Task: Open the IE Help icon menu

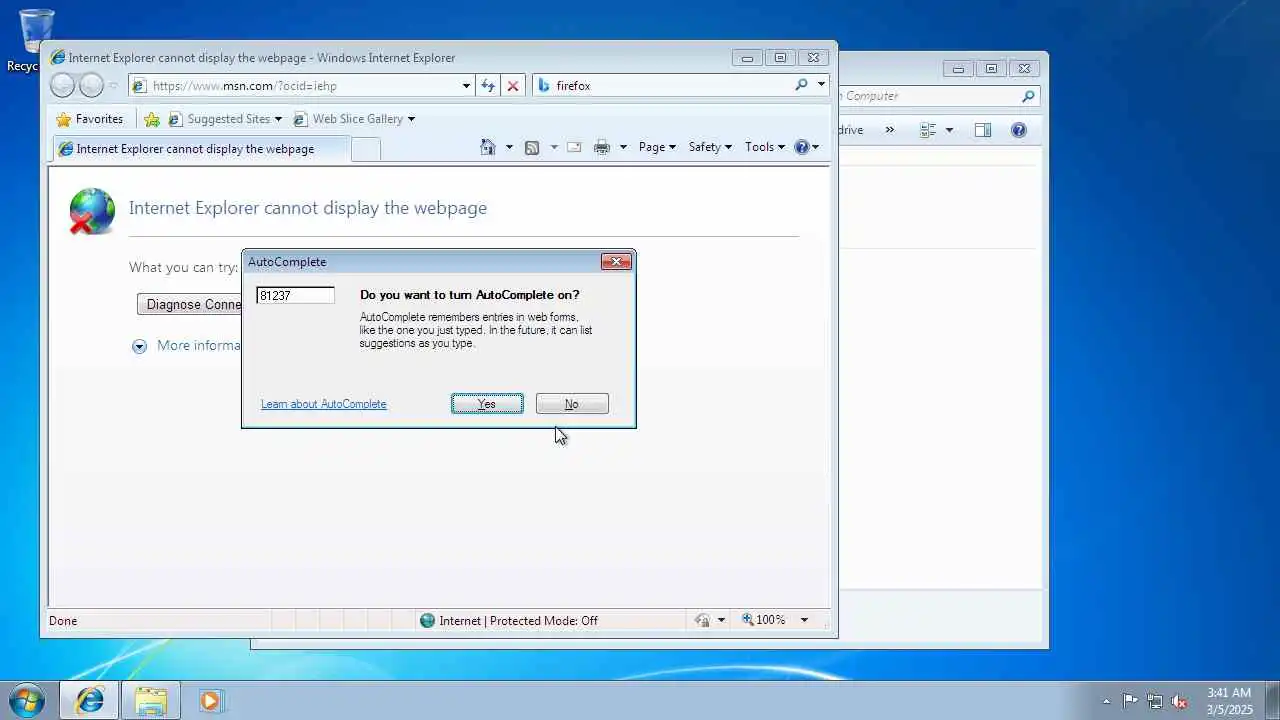Action: pyautogui.click(x=806, y=147)
